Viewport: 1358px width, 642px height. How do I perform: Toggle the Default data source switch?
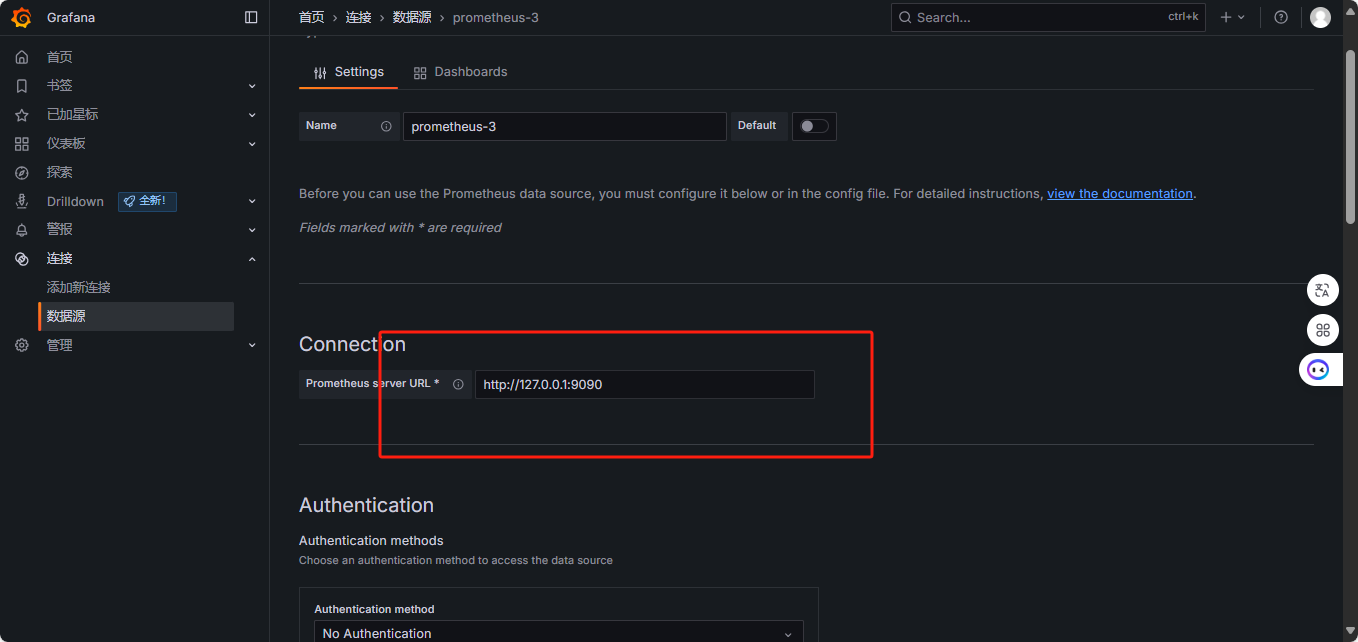(814, 126)
